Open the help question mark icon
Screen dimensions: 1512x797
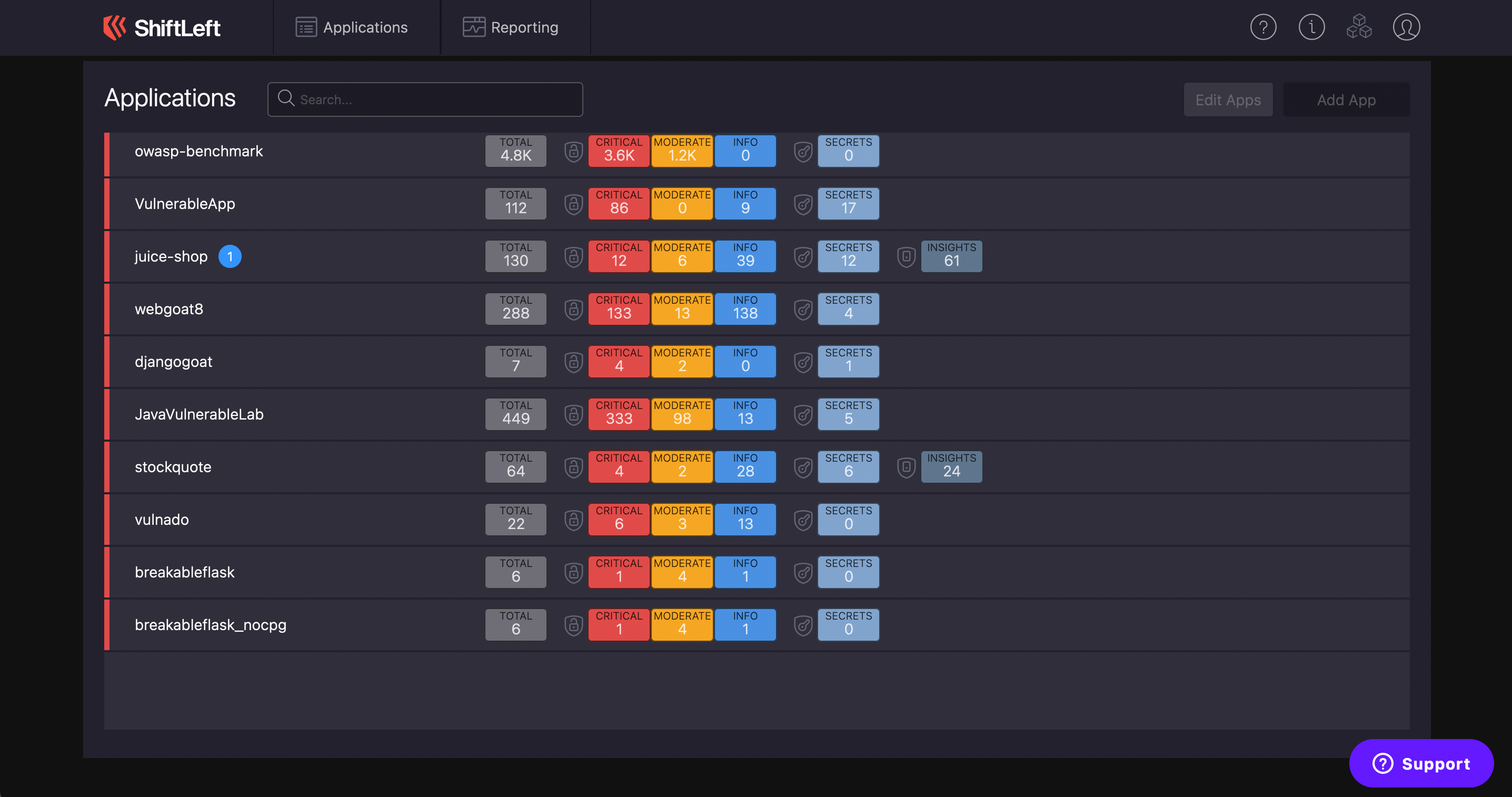pyautogui.click(x=1262, y=27)
